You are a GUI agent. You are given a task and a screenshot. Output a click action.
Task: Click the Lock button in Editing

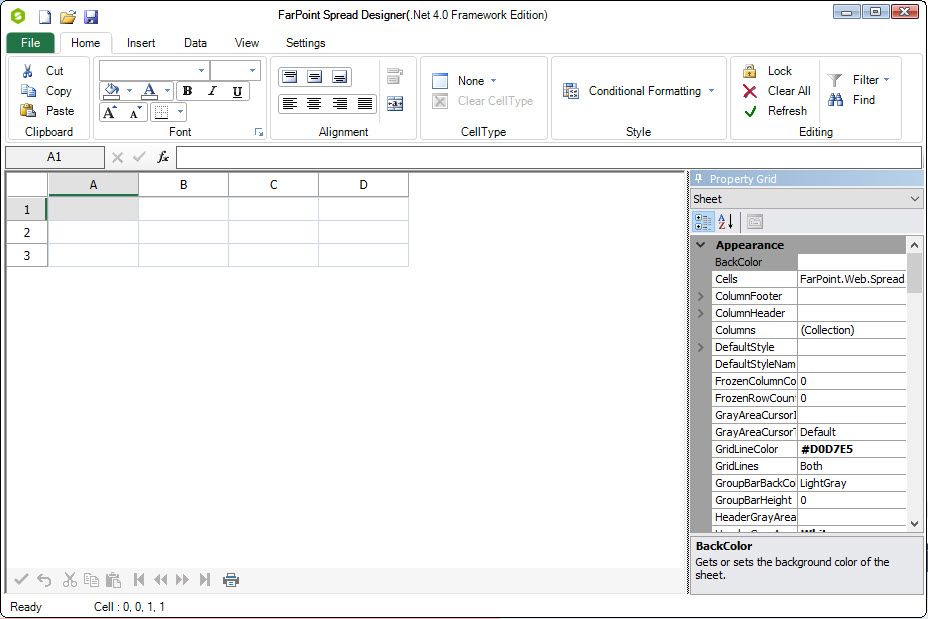(x=767, y=71)
